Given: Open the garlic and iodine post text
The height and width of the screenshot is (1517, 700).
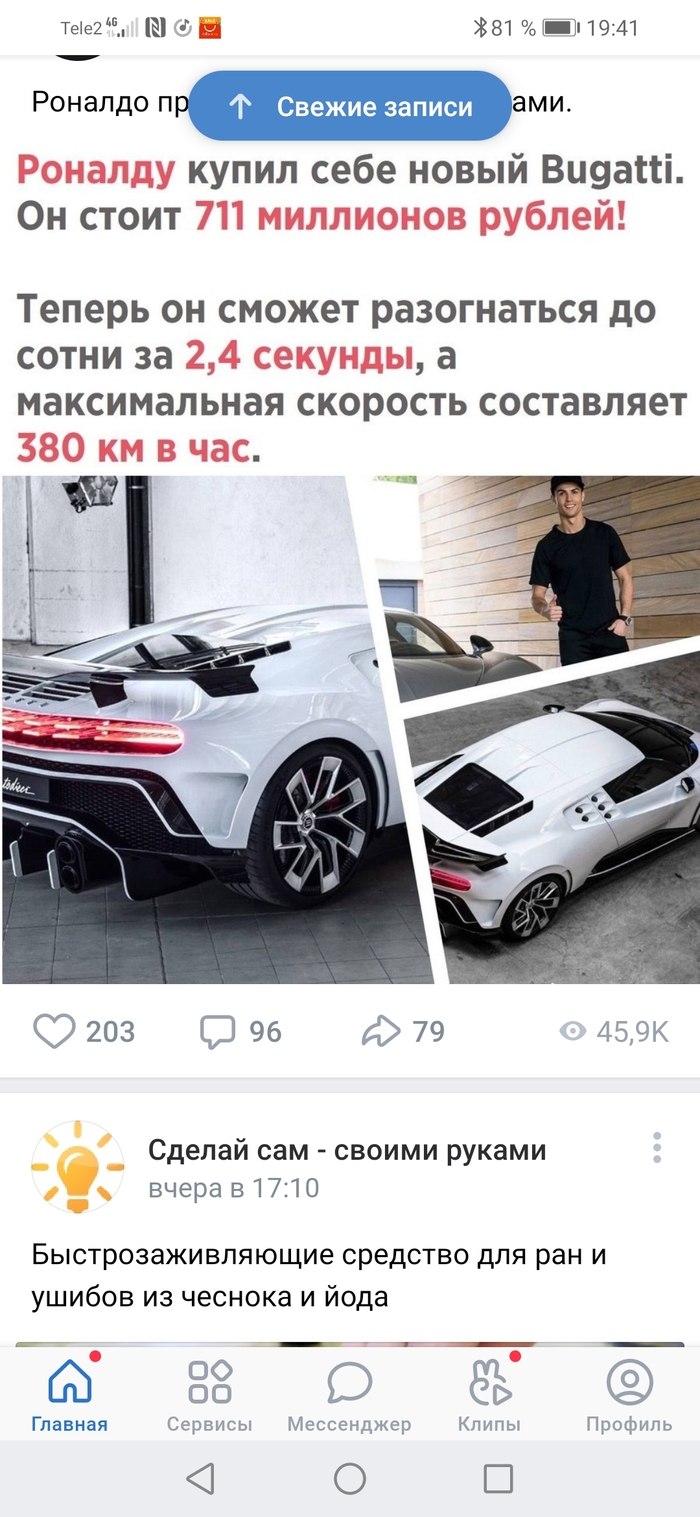Looking at the screenshot, I should click(319, 1275).
